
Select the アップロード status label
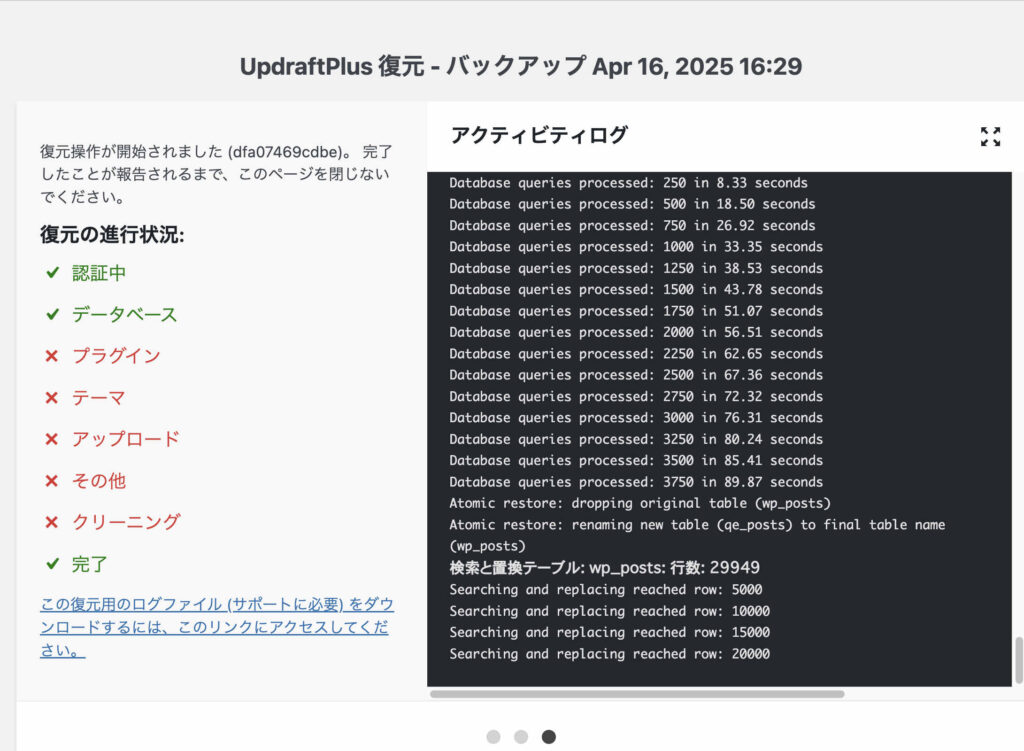point(125,439)
